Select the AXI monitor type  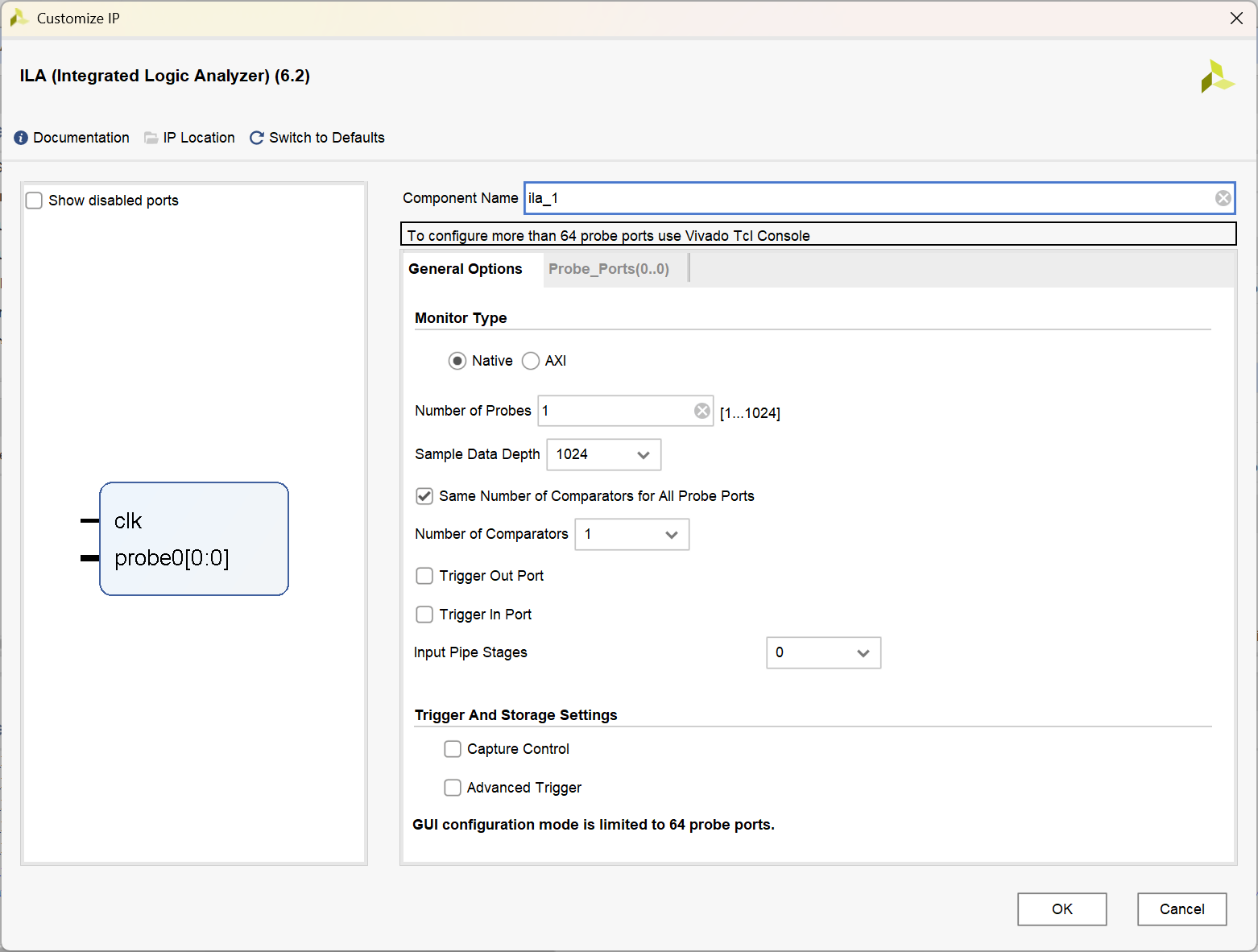(x=531, y=361)
